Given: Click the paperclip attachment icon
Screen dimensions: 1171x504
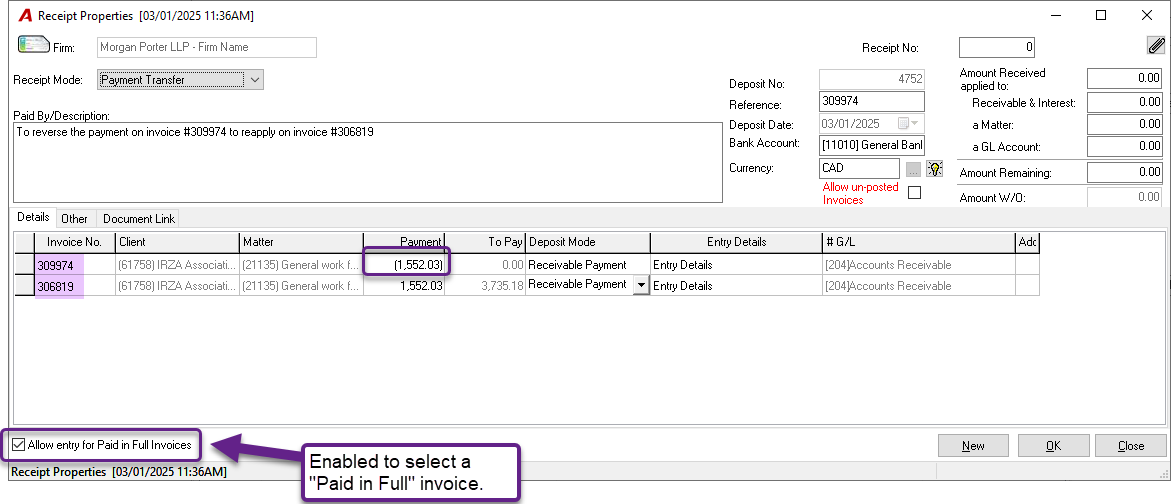Looking at the screenshot, I should click(1156, 46).
